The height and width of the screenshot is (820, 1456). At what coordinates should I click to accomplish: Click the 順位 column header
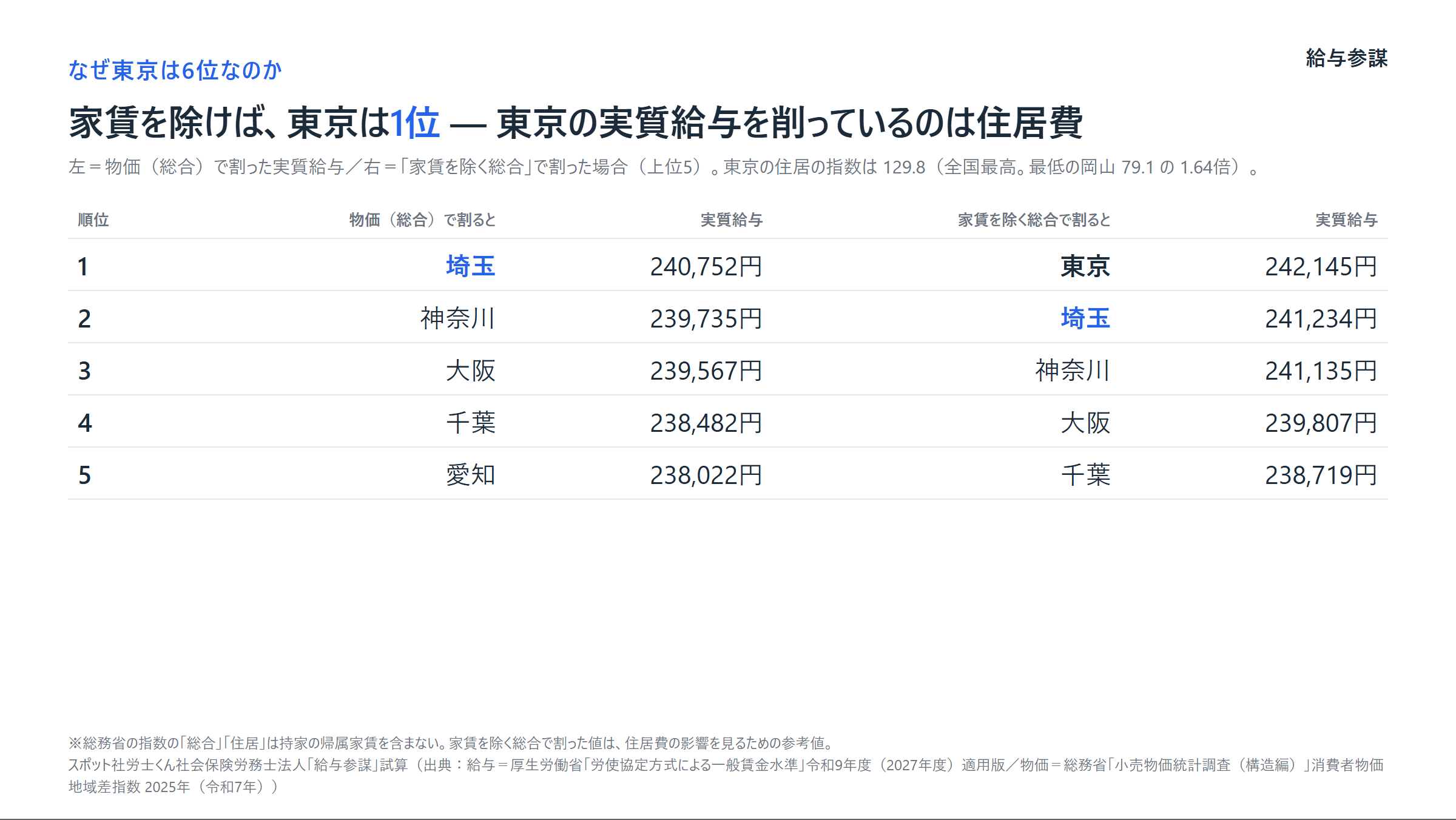[x=93, y=220]
